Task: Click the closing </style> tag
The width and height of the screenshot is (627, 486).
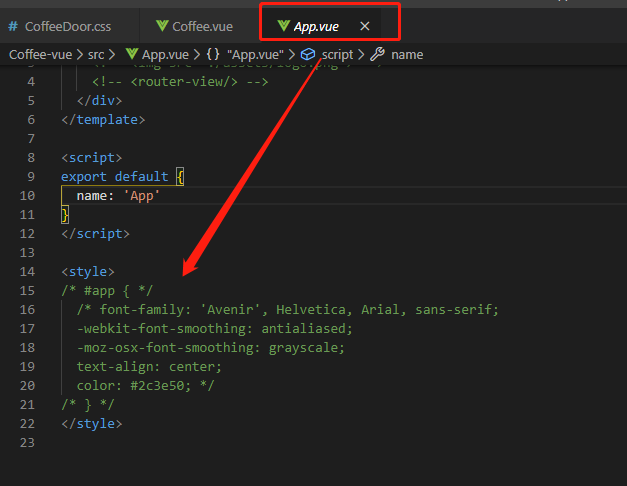Action: click(x=92, y=424)
